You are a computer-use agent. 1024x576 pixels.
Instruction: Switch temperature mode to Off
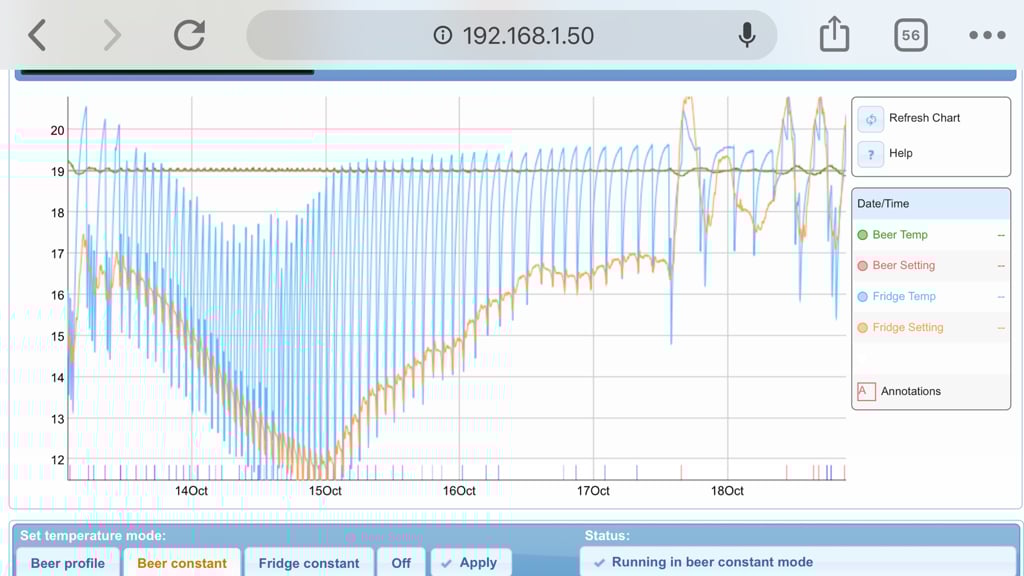coord(401,563)
